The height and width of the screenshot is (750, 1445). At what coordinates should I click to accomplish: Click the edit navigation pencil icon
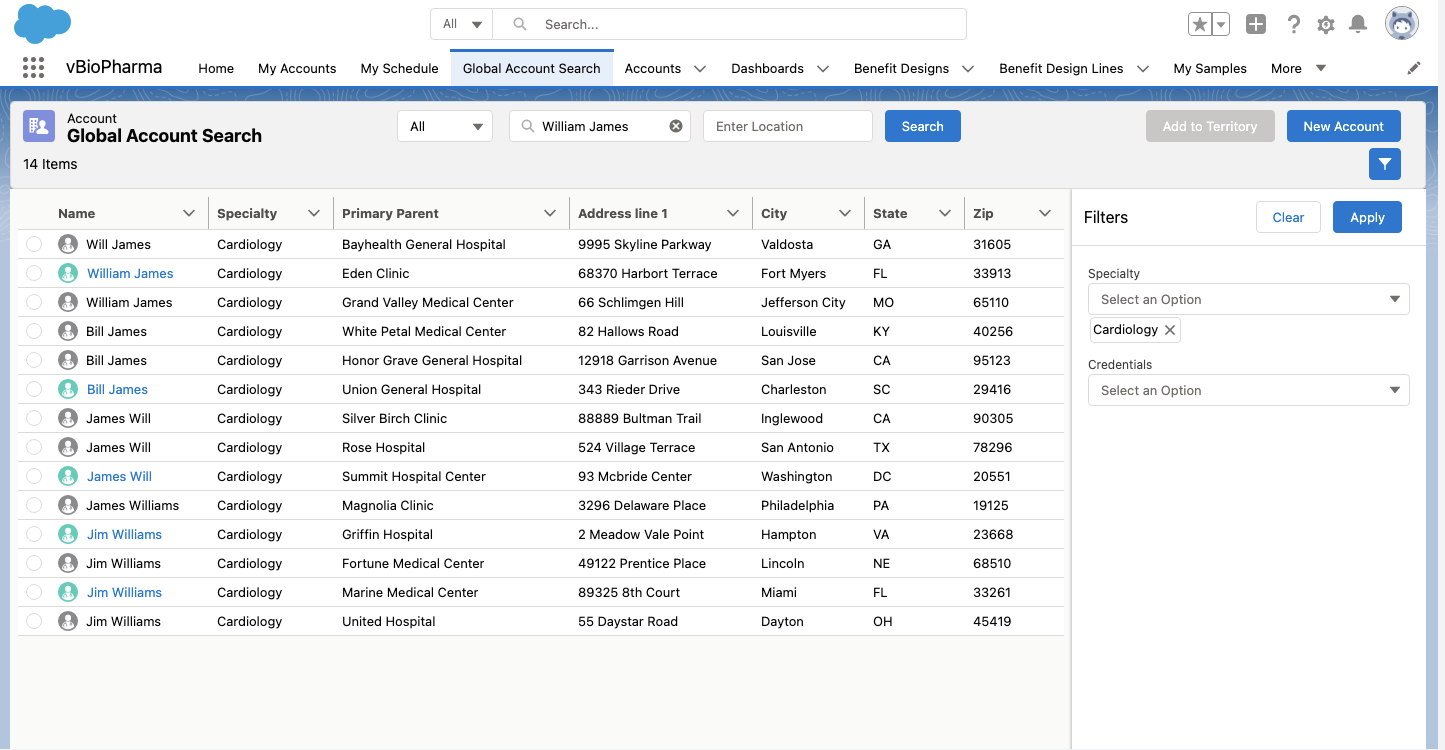click(1413, 68)
